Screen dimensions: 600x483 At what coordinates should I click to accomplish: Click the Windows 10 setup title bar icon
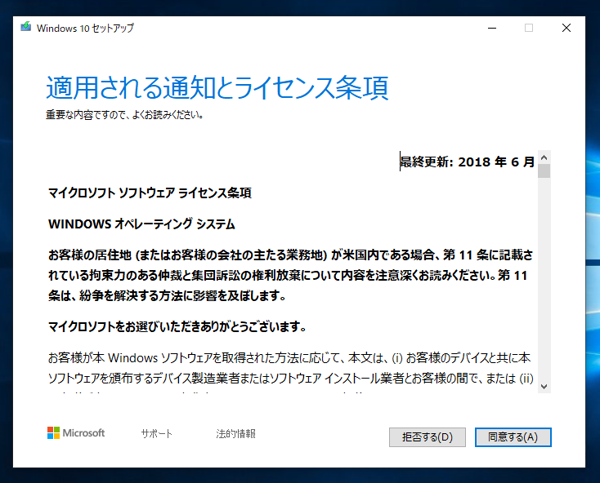(x=26, y=27)
